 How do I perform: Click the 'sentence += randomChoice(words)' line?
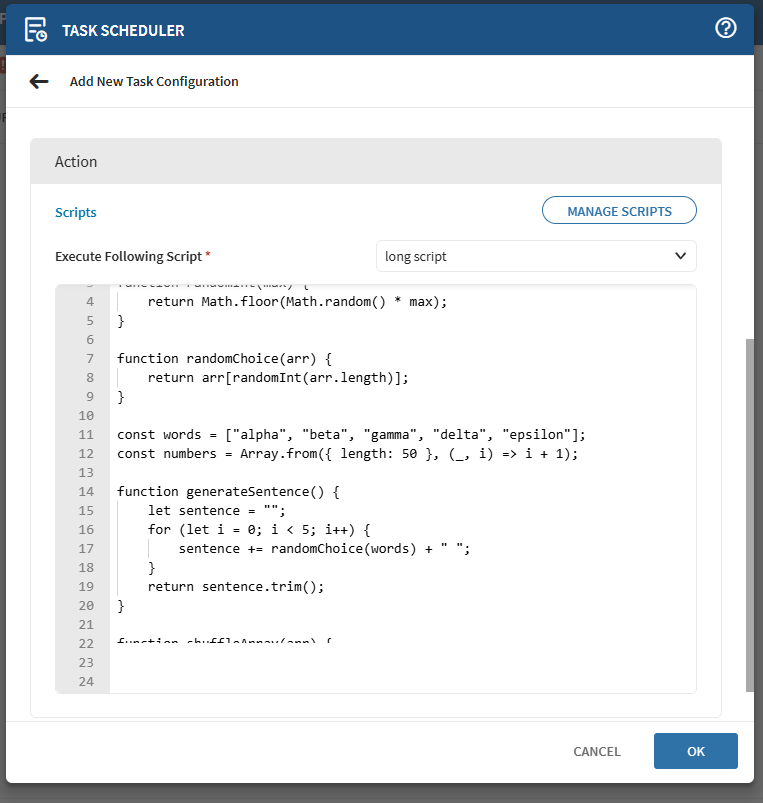pyautogui.click(x=324, y=548)
